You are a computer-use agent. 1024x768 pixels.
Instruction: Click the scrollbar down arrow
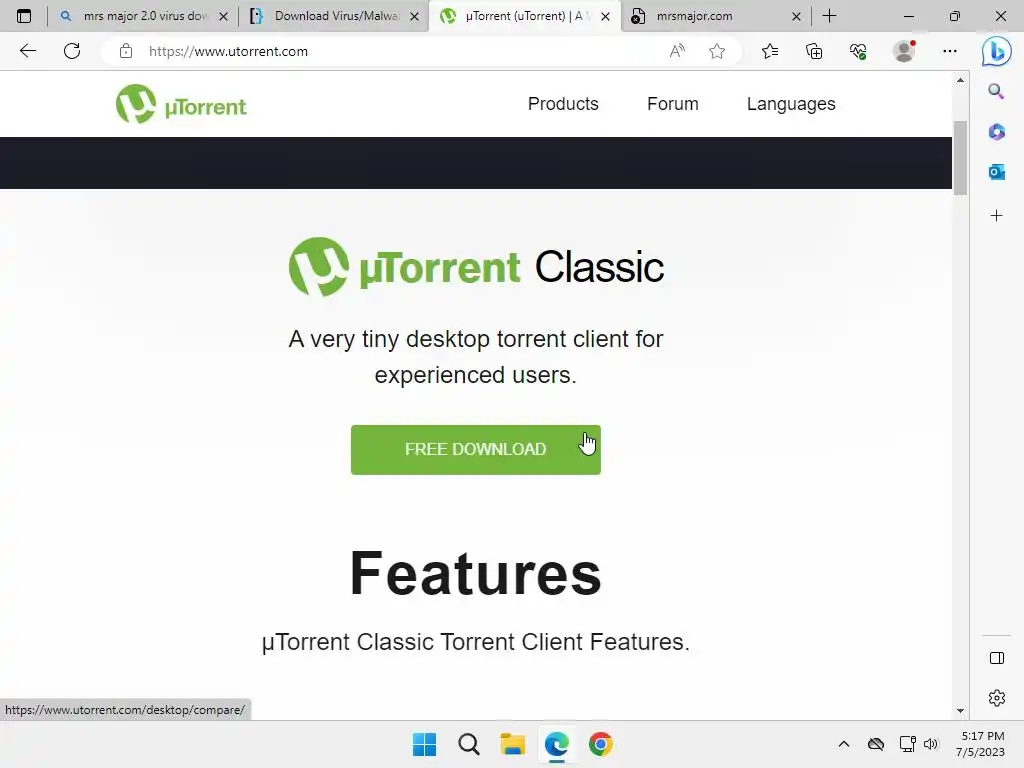coord(959,711)
